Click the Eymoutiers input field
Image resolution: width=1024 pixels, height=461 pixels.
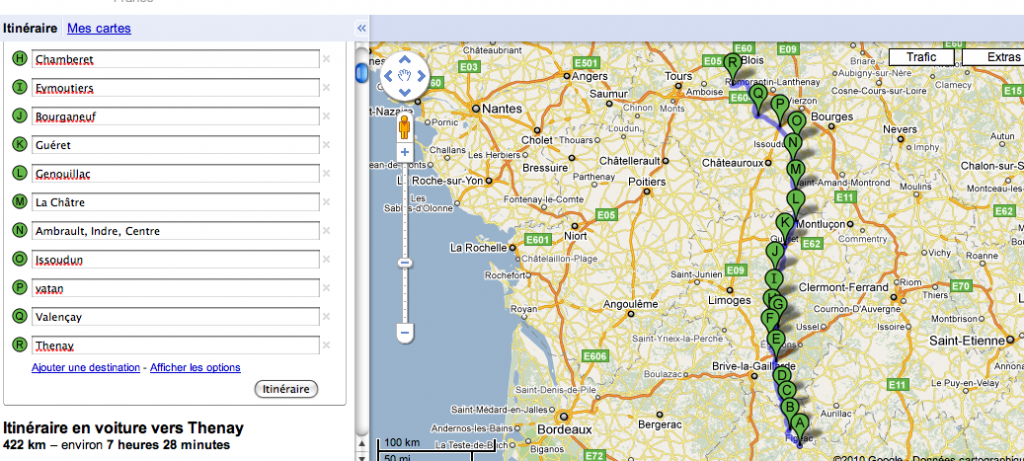click(x=175, y=87)
